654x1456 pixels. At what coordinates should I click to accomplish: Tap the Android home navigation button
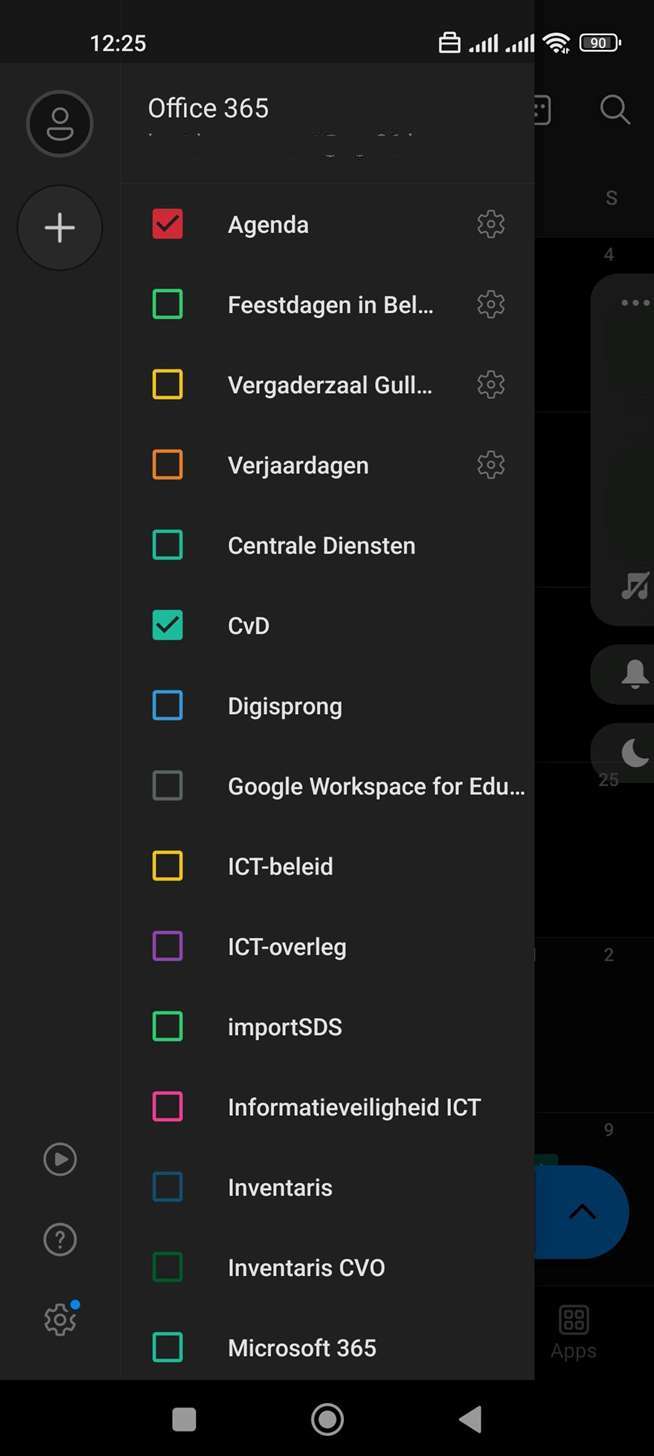point(327,1418)
